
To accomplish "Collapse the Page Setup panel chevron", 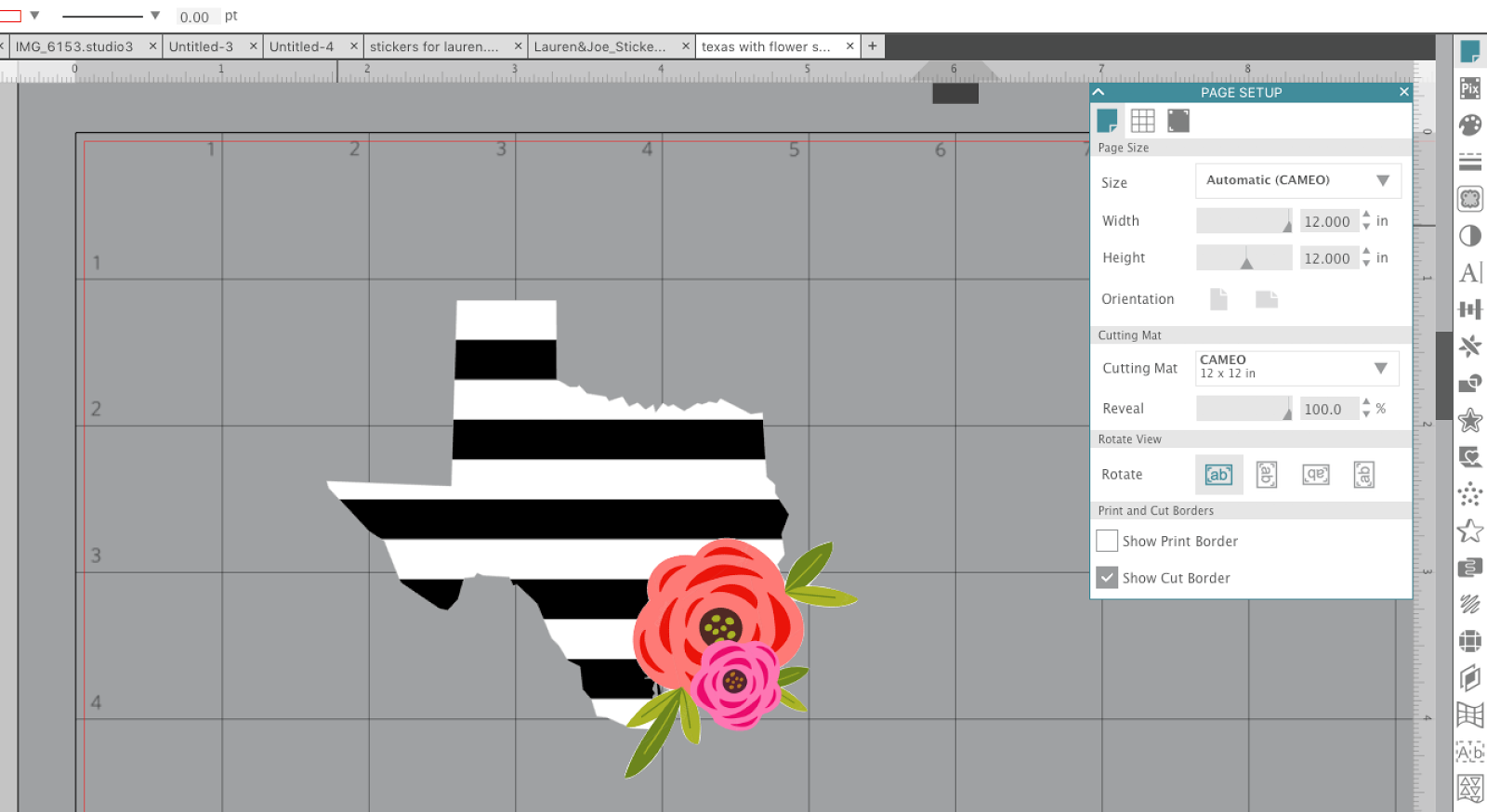I will (1099, 92).
